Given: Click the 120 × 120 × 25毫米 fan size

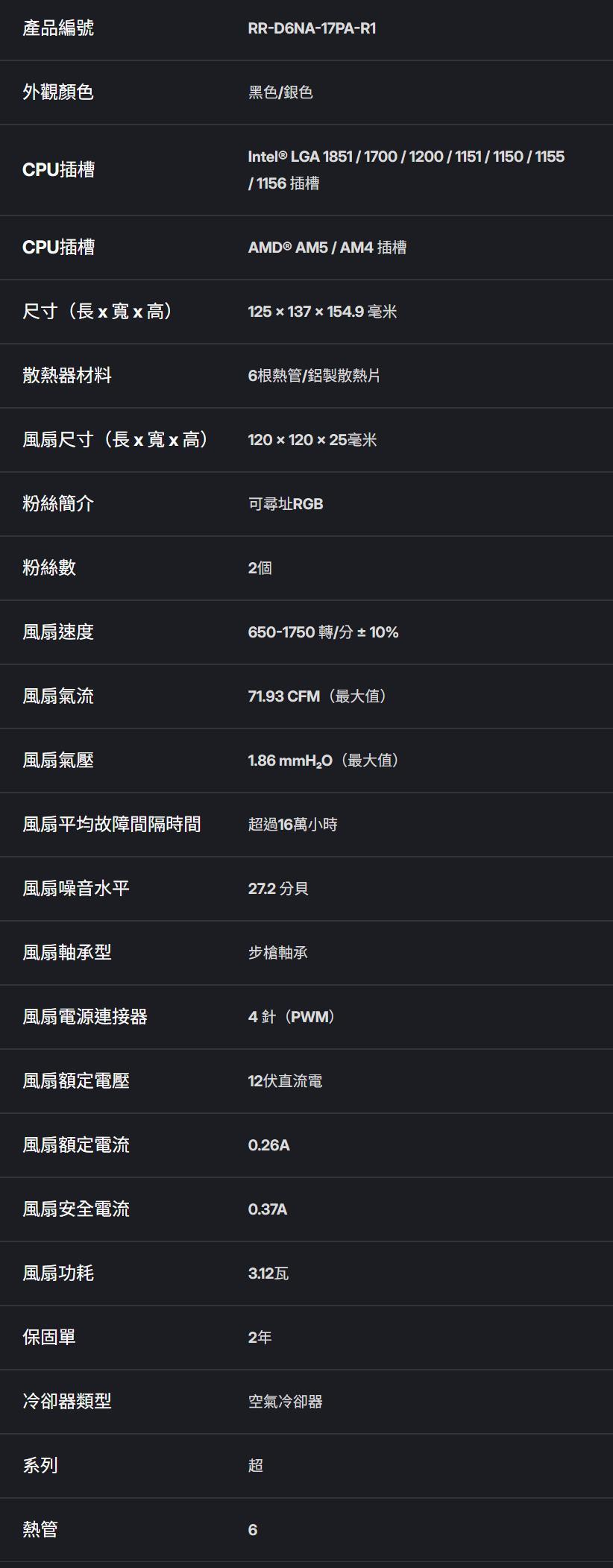Looking at the screenshot, I should coord(312,440).
